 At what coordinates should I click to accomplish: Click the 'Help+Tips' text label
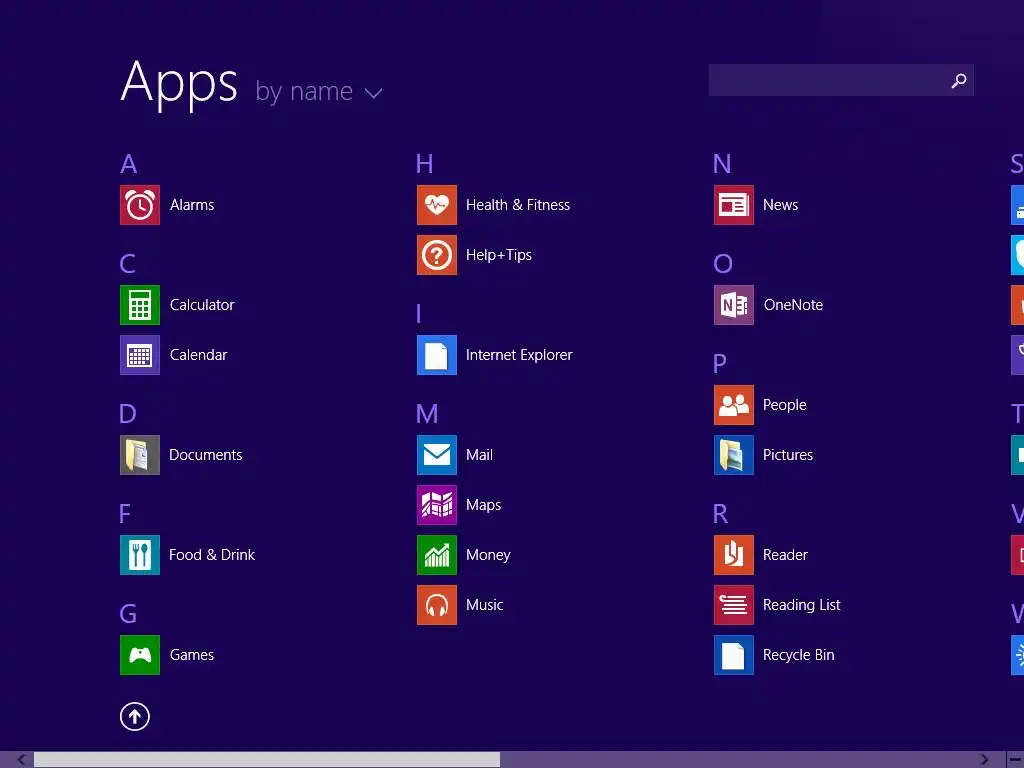click(x=499, y=255)
